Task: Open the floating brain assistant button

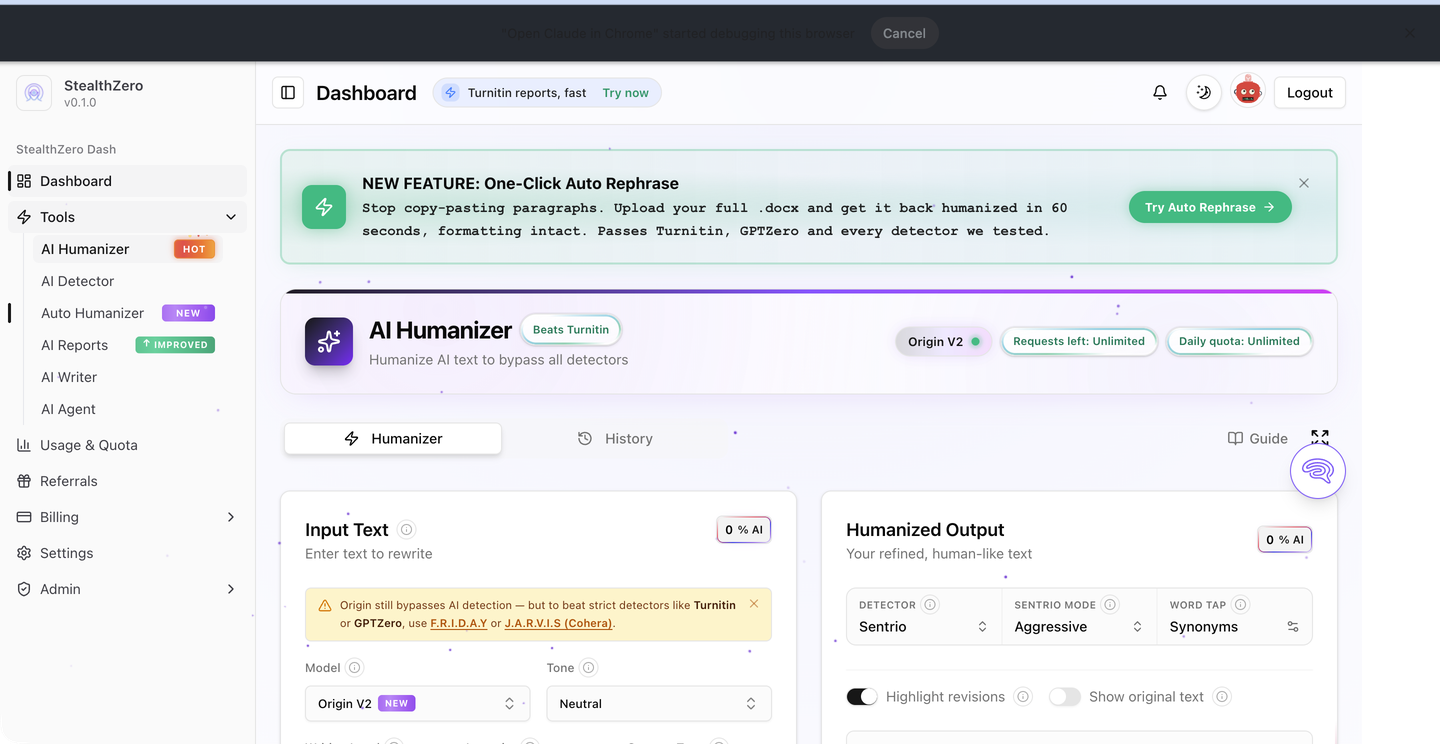Action: click(x=1318, y=471)
